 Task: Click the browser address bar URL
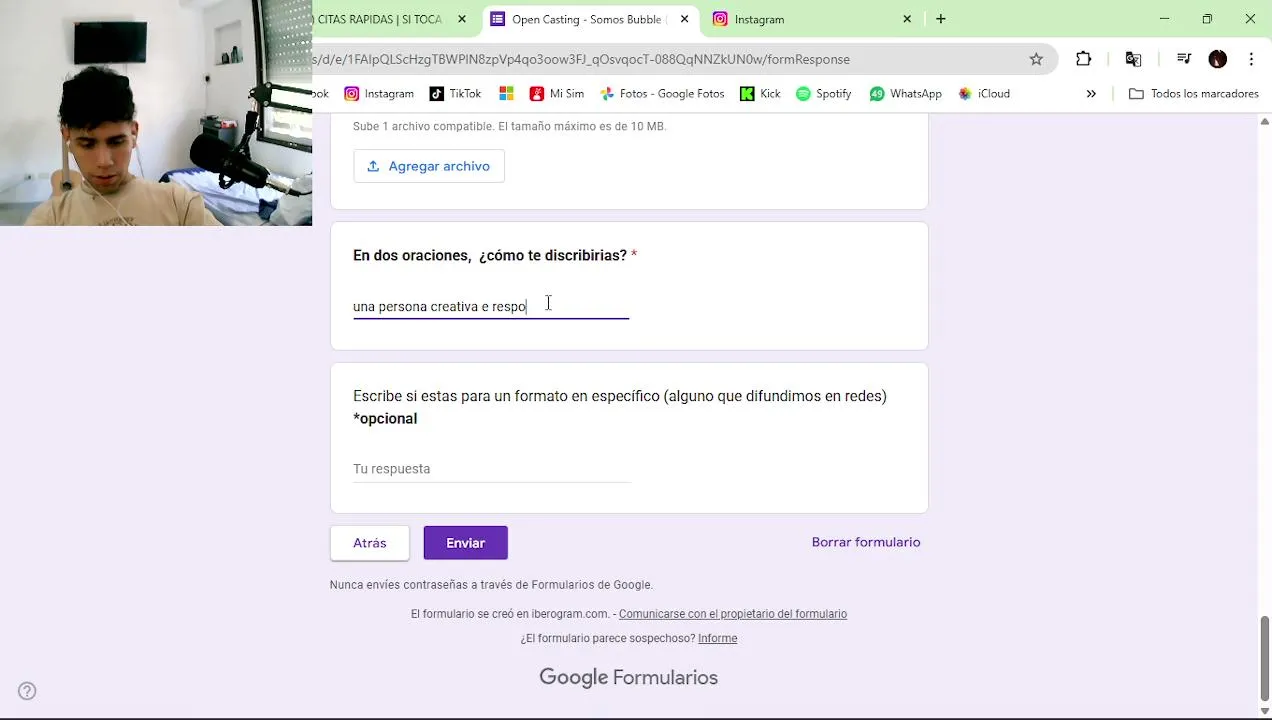pos(581,59)
